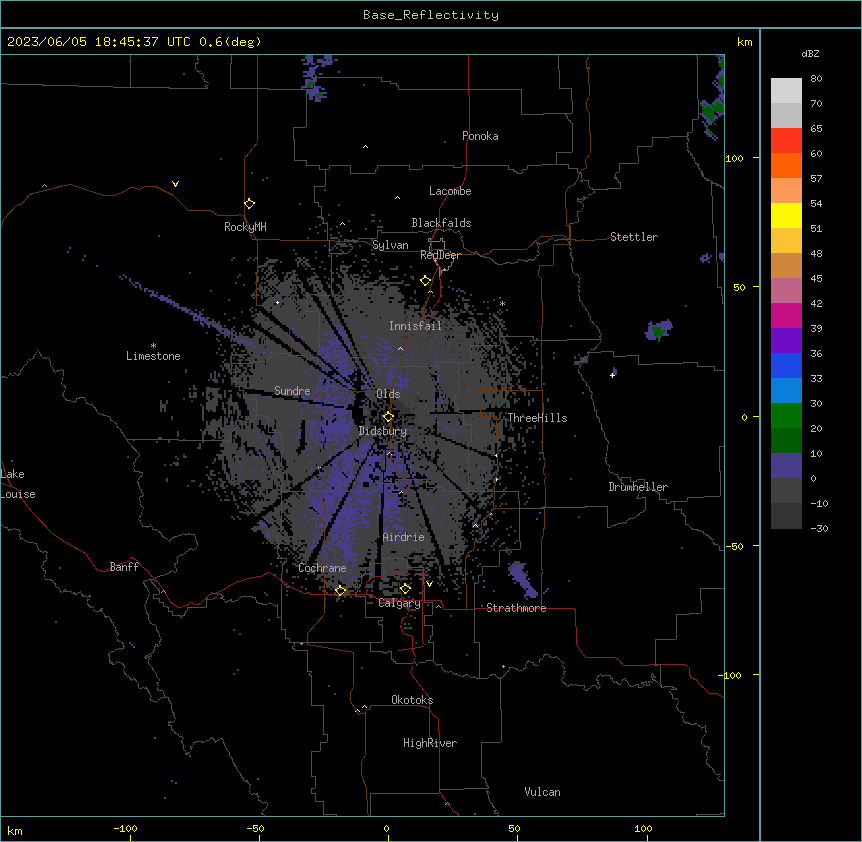The height and width of the screenshot is (842, 862).
Task: Click the yellow diamond marker below Cochrane
Action: 340,591
